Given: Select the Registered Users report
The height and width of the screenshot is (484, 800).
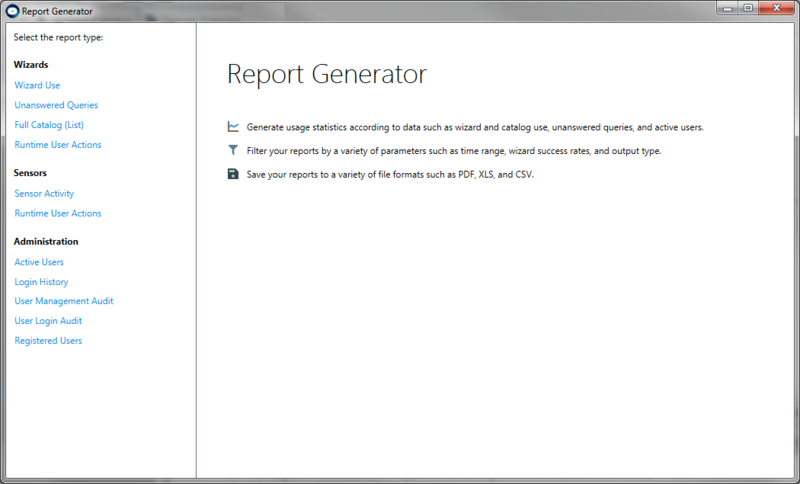Looking at the screenshot, I should [x=48, y=341].
